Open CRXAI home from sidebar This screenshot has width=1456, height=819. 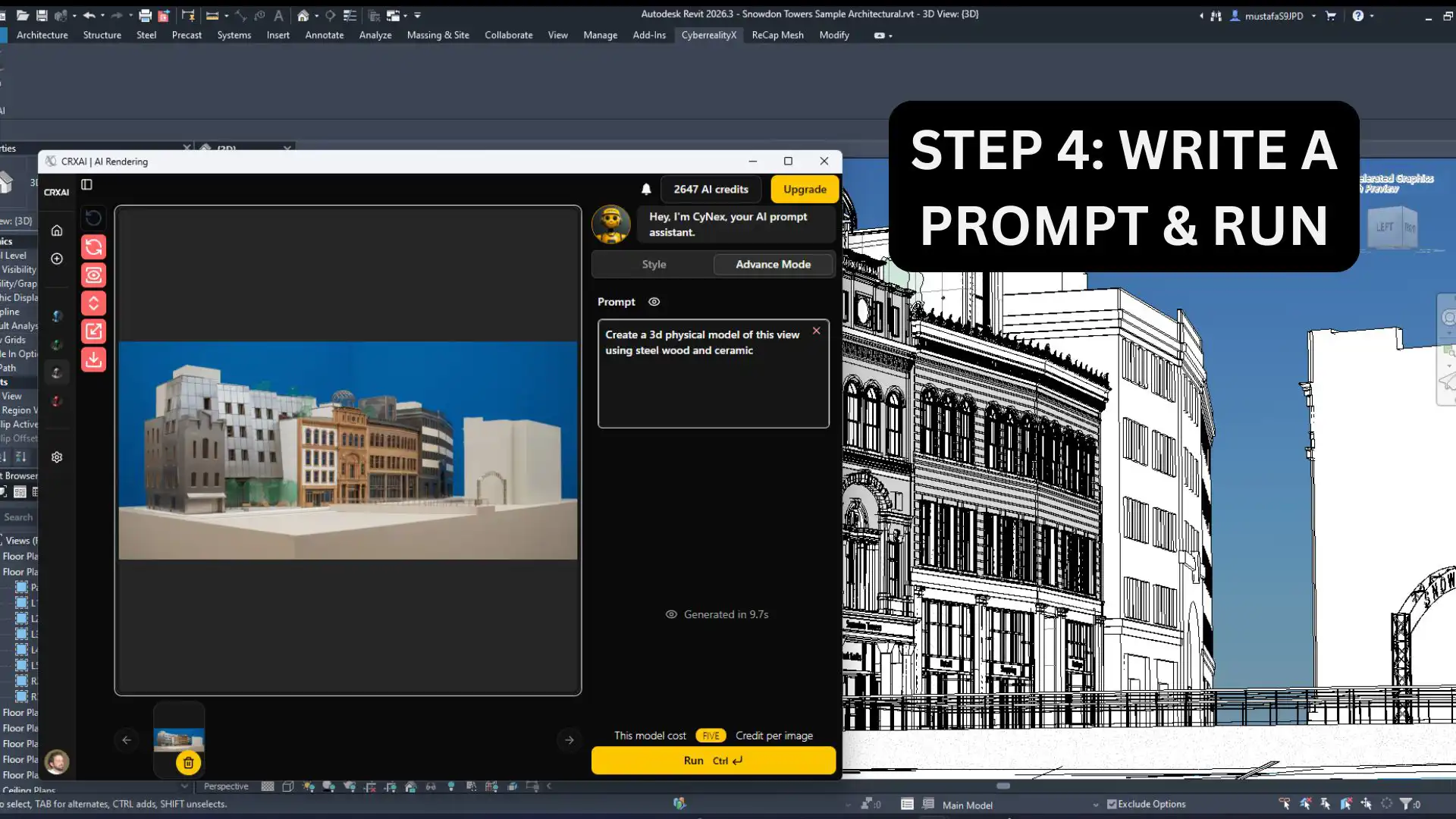click(x=57, y=231)
